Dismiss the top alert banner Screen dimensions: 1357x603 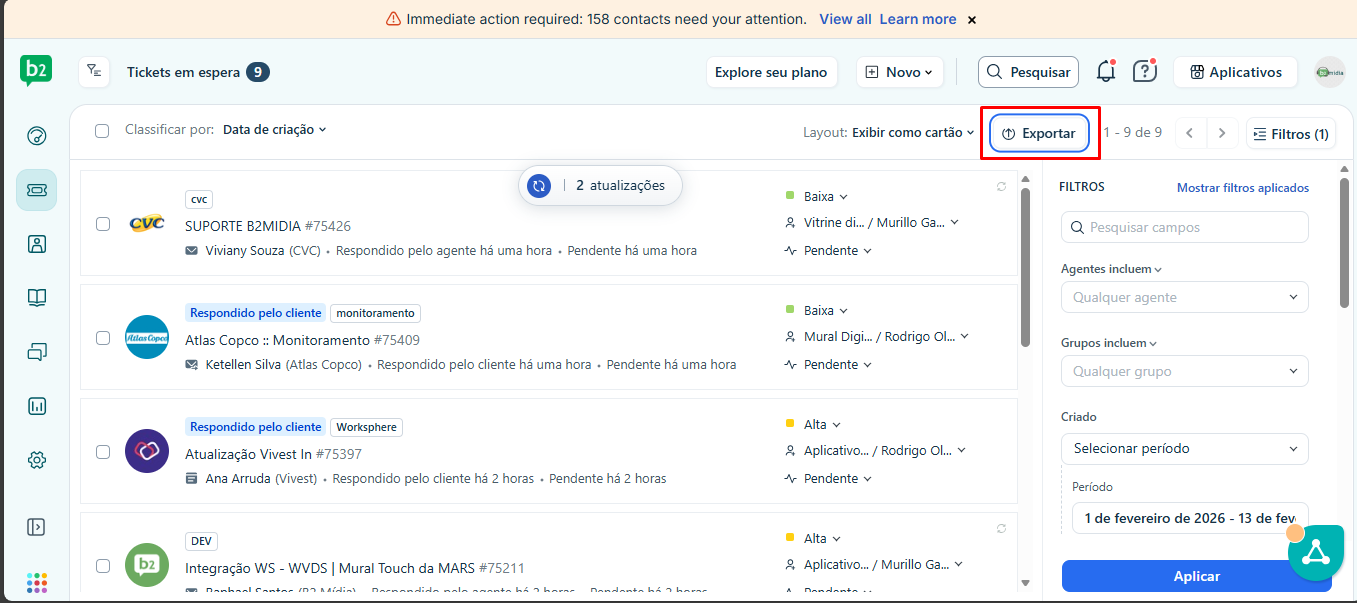972,19
